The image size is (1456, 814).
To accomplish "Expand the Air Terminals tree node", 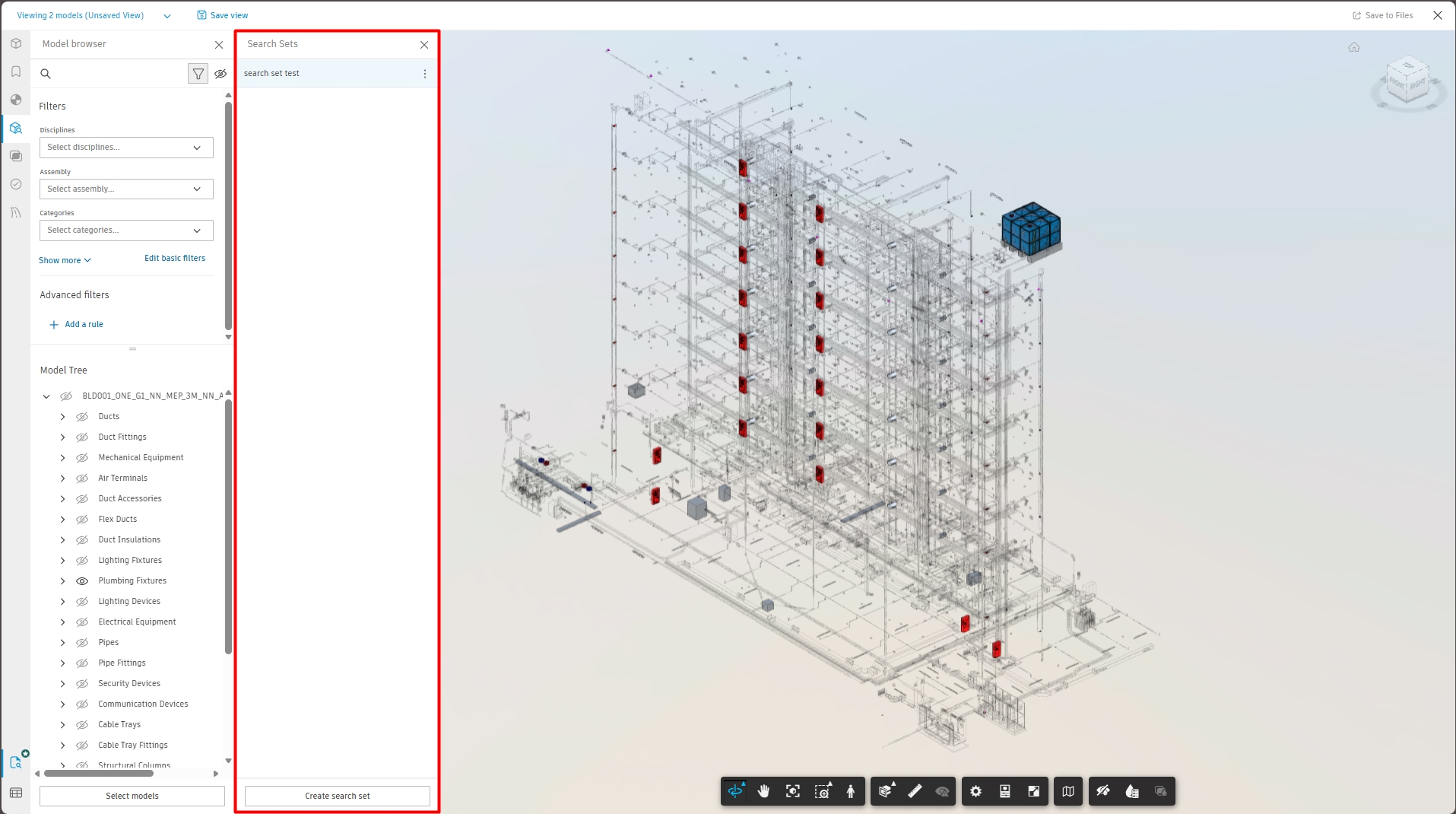I will click(x=63, y=479).
